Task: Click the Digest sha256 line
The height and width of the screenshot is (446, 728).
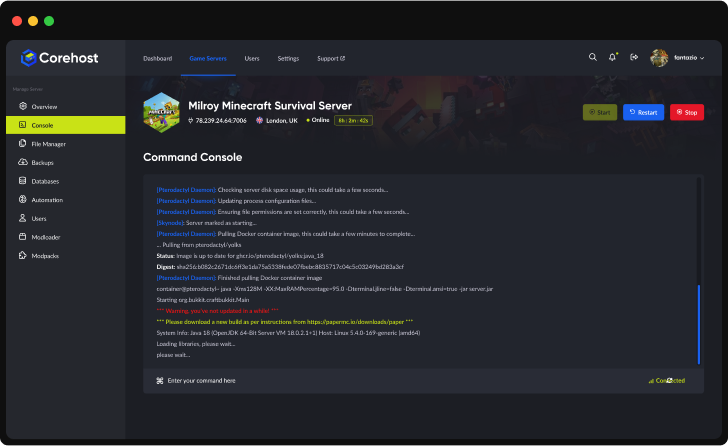Action: click(x=280, y=267)
